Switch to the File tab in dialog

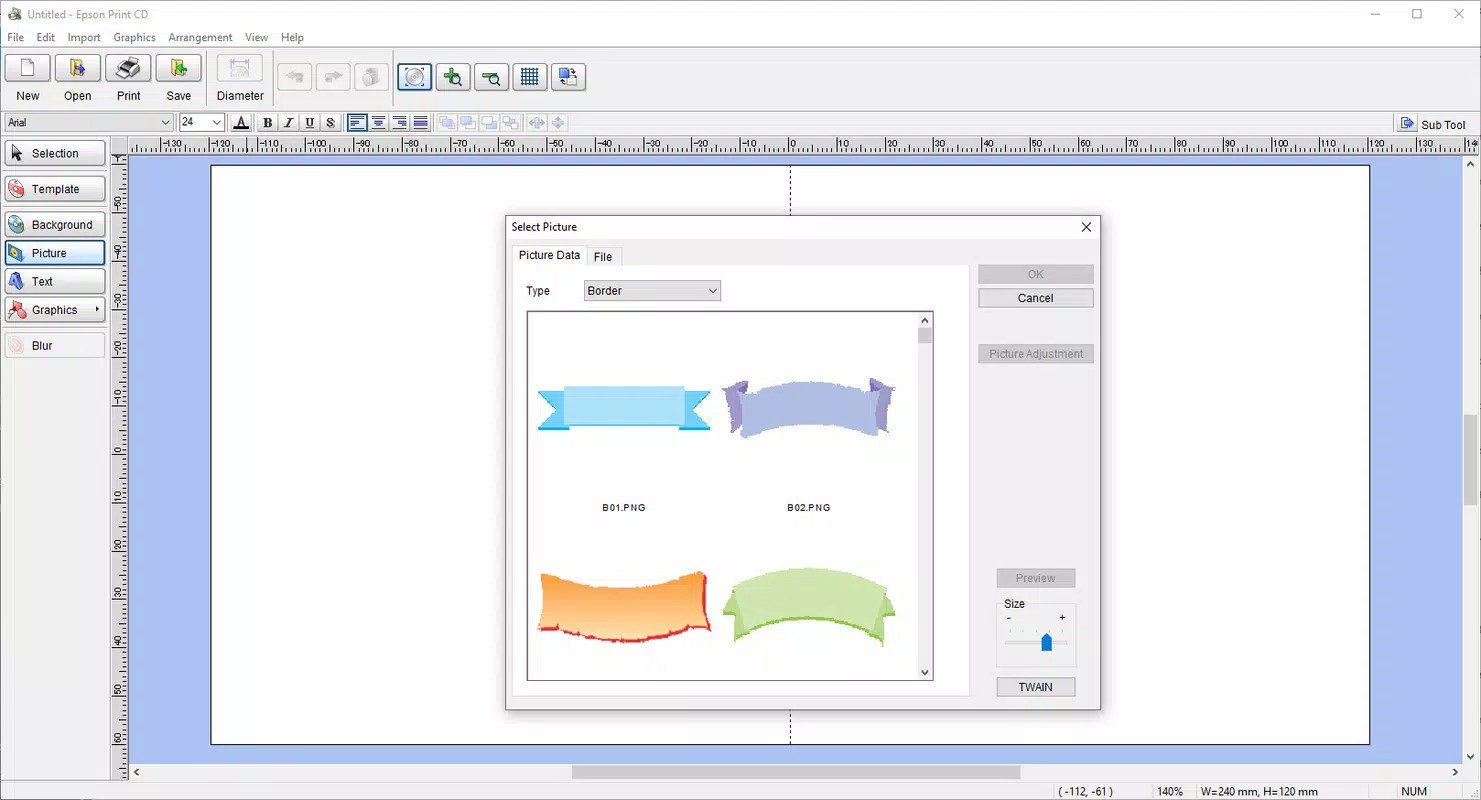(603, 257)
